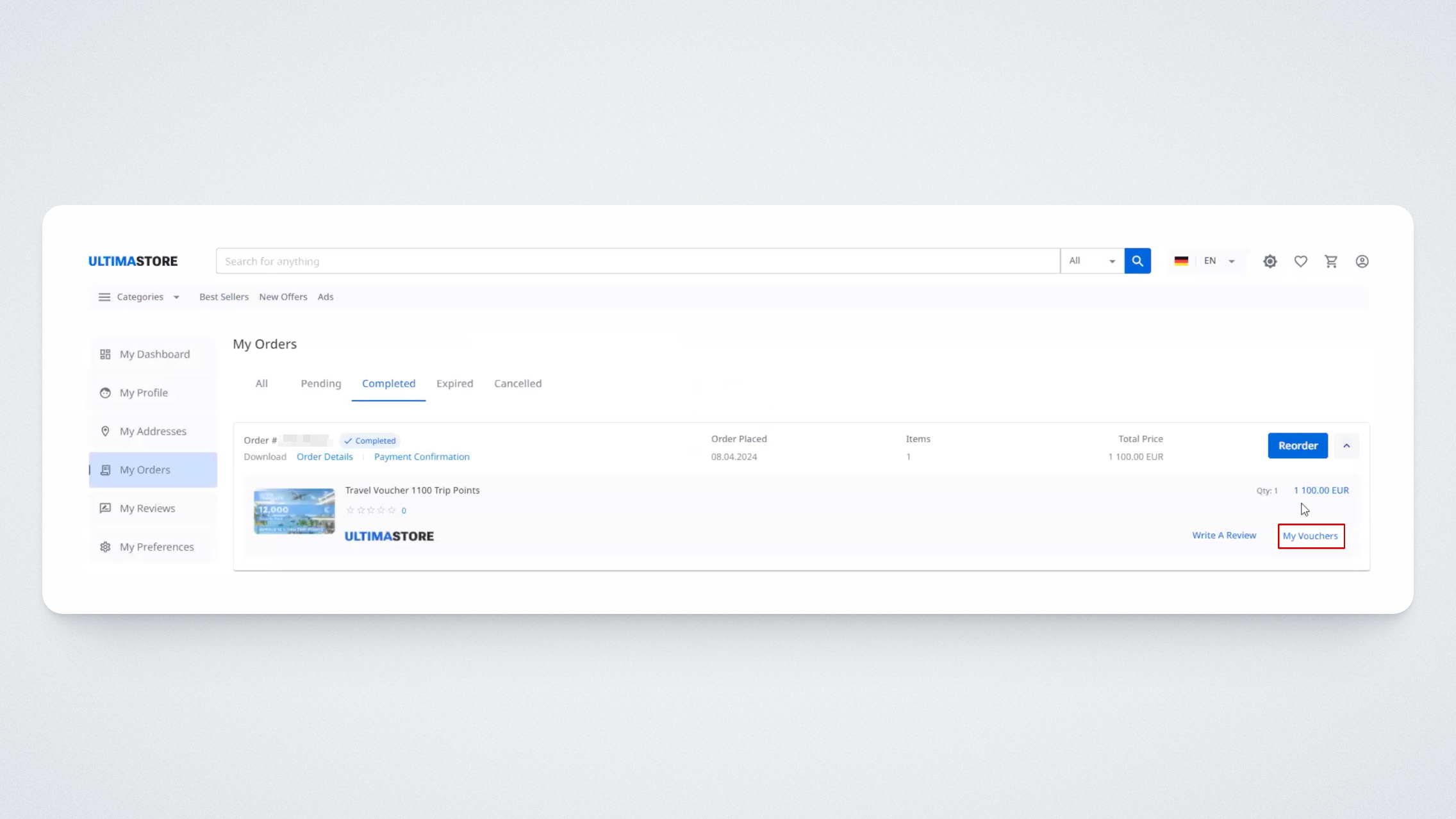Click the empty star rating row
This screenshot has height=819, width=1456.
click(x=371, y=510)
